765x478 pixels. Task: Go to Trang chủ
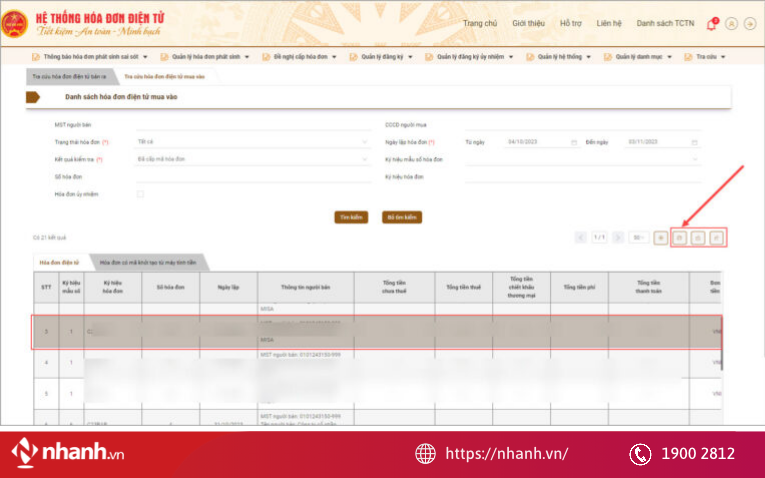pyautogui.click(x=480, y=23)
